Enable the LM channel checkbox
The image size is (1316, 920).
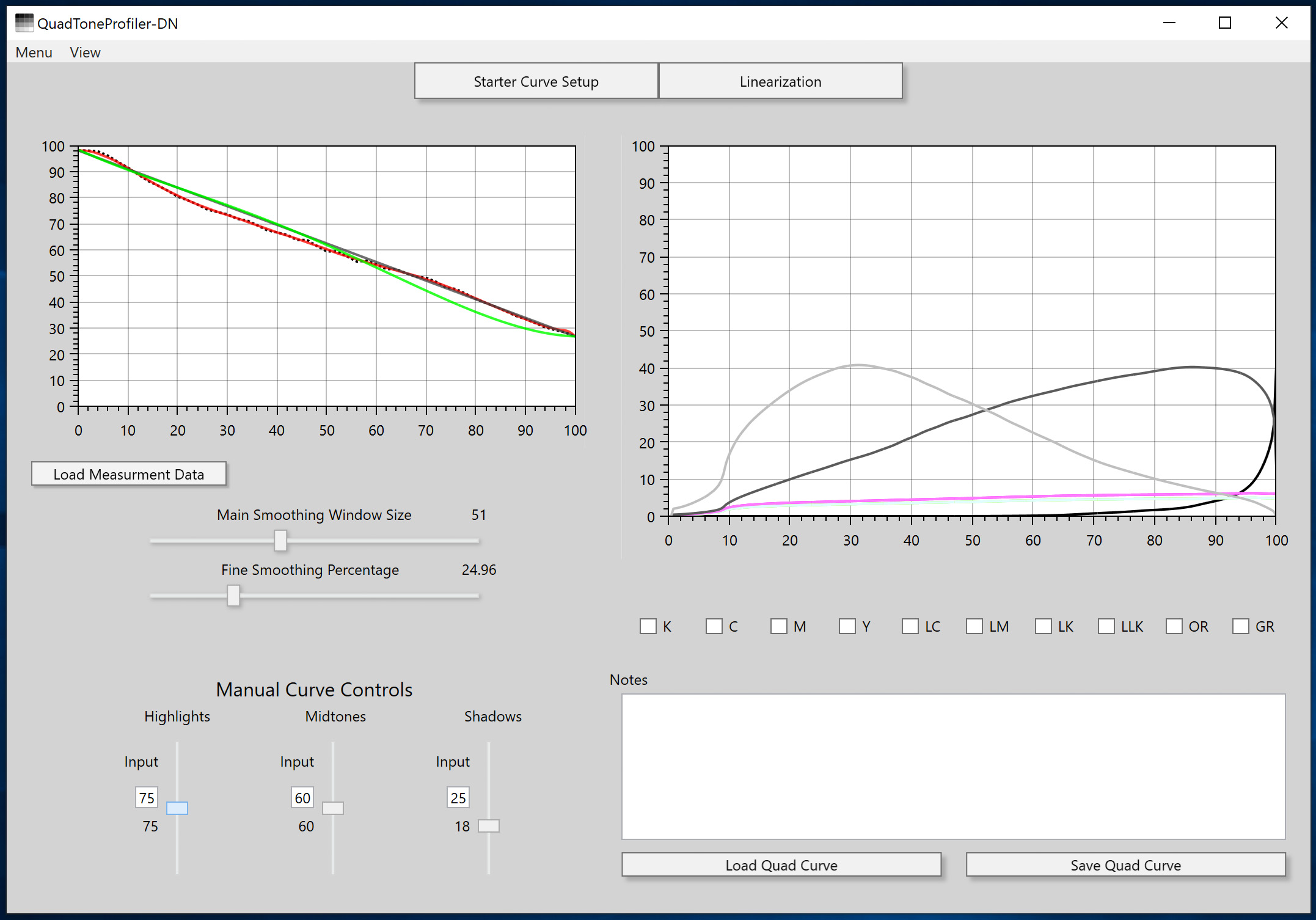pyautogui.click(x=974, y=626)
